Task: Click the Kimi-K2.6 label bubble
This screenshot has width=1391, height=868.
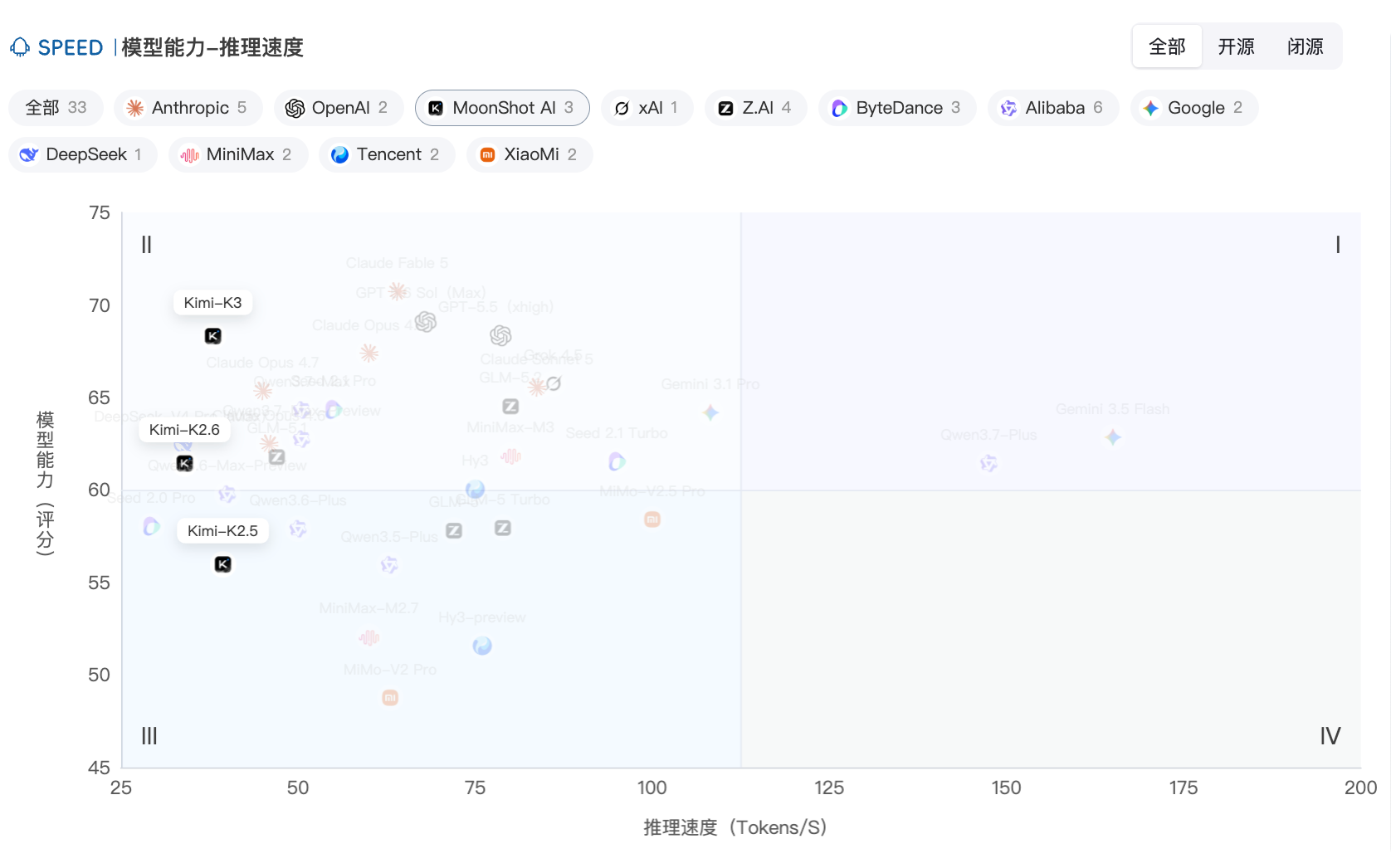Action: pos(184,430)
